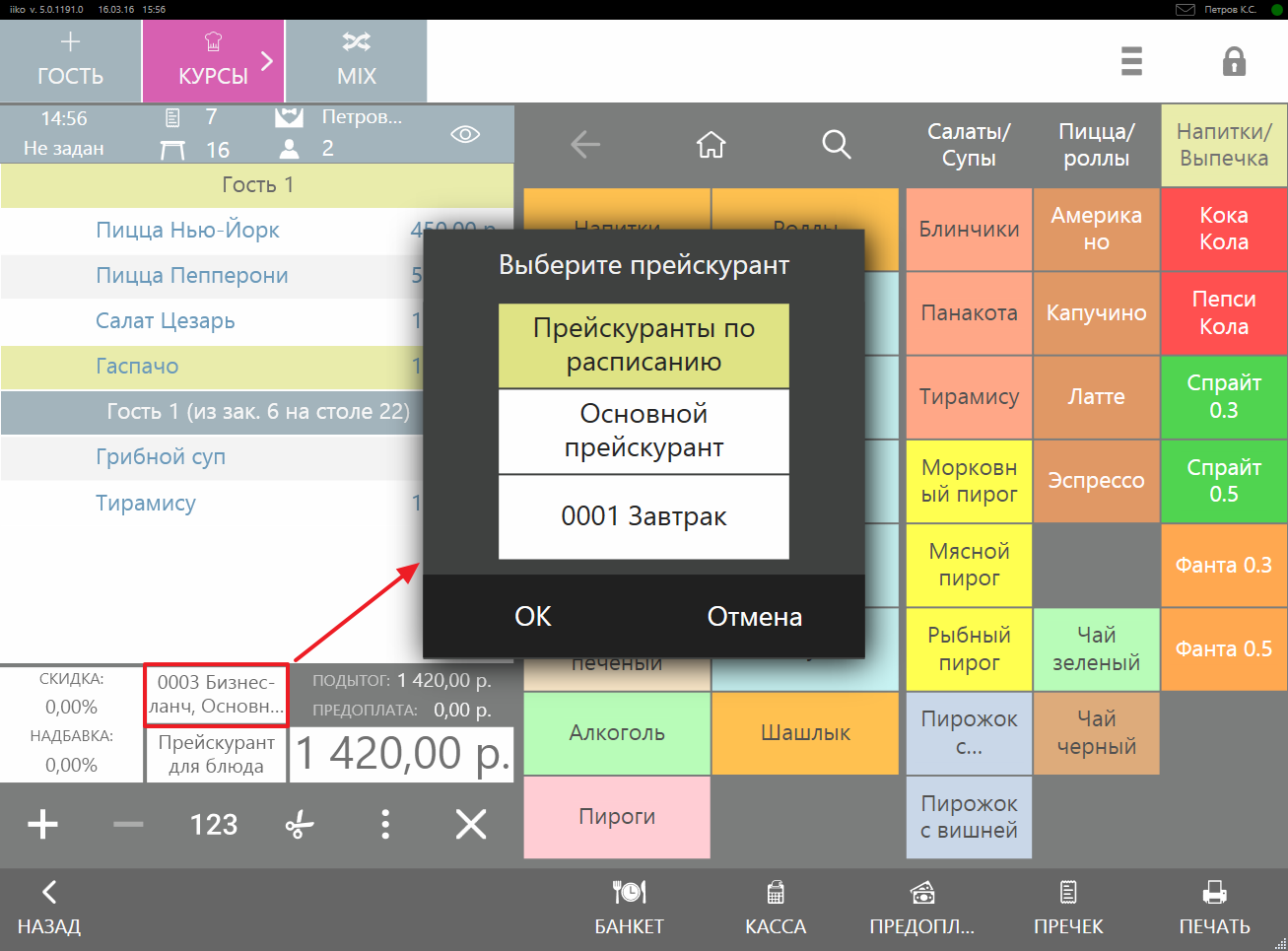Screen dimensions: 1288x951
Task: Select Прейскуранты по расписанию option
Action: coord(644,345)
